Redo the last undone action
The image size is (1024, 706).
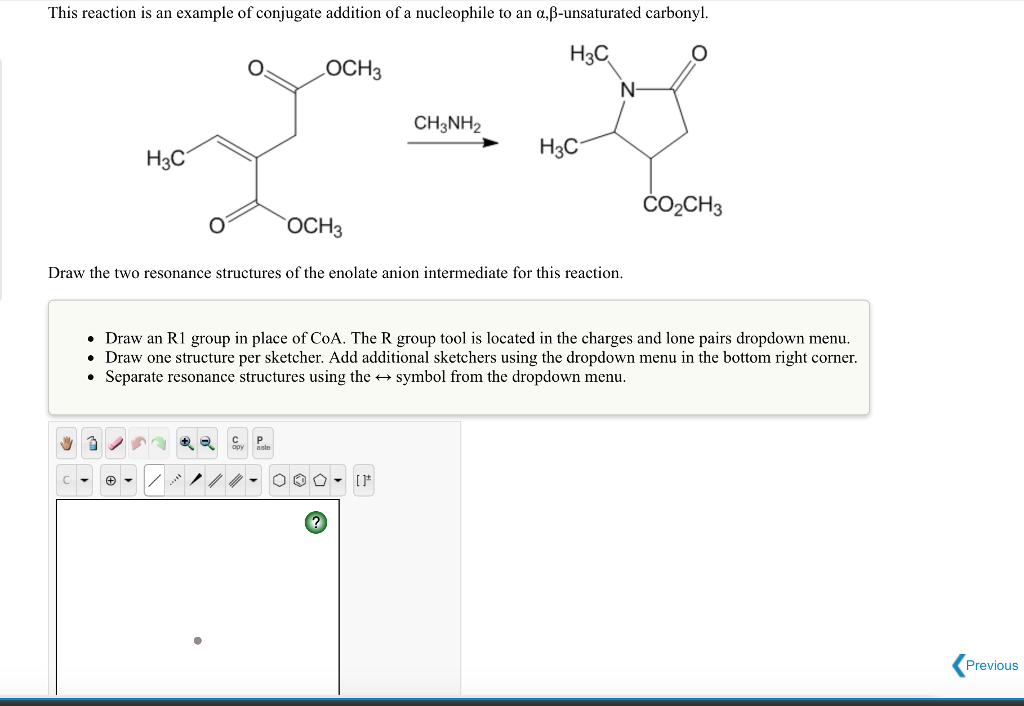(x=160, y=443)
